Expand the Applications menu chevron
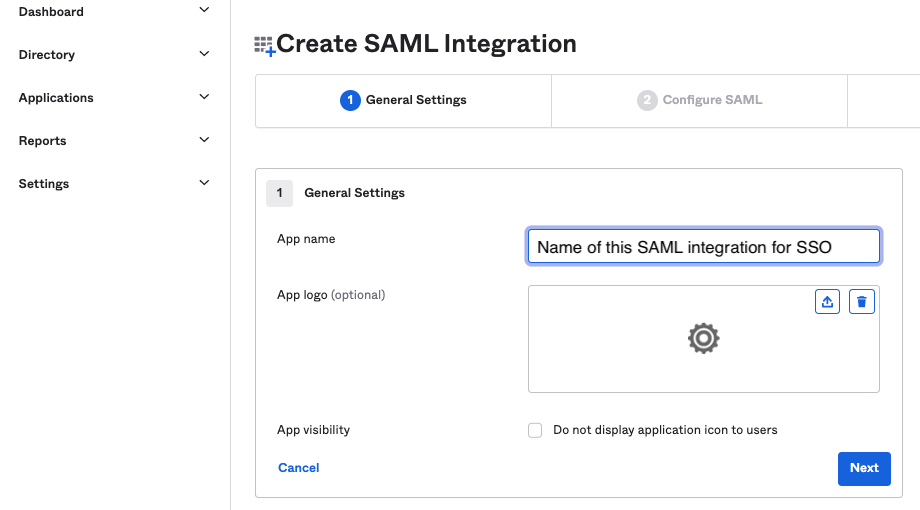This screenshot has width=920, height=510. (x=204, y=97)
